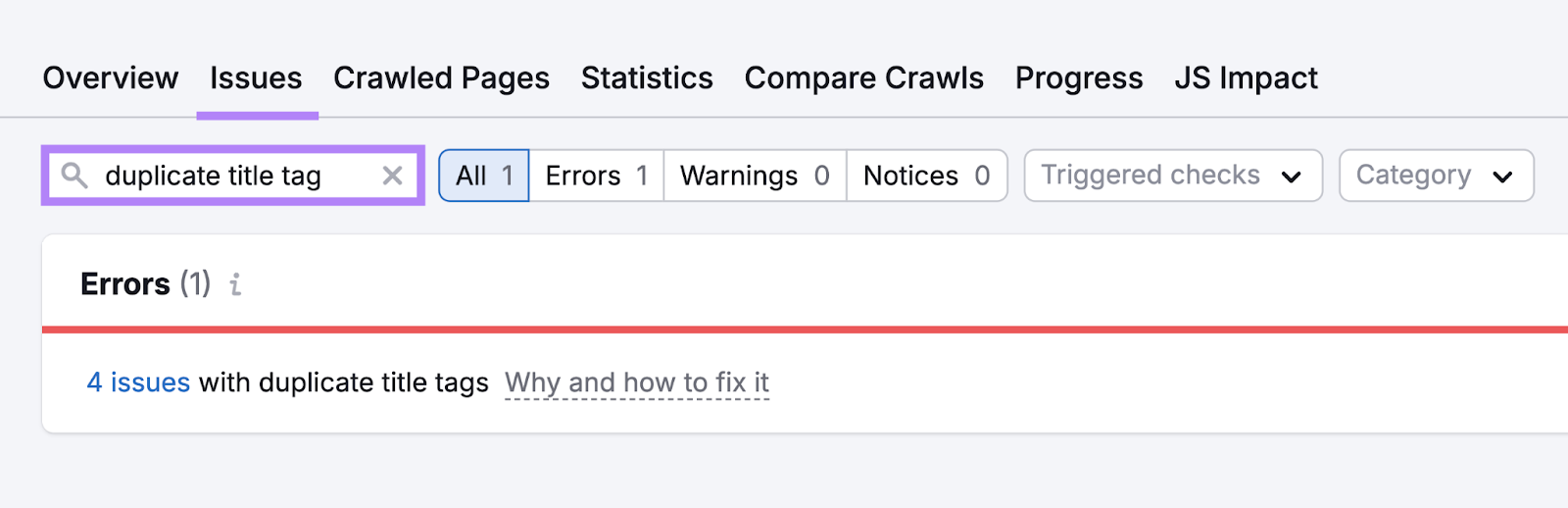This screenshot has width=1568, height=508.
Task: Open the Category dropdown
Action: pyautogui.click(x=1436, y=176)
